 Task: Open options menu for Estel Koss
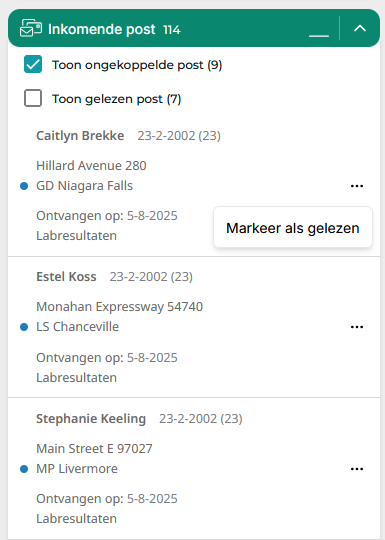pyautogui.click(x=357, y=327)
